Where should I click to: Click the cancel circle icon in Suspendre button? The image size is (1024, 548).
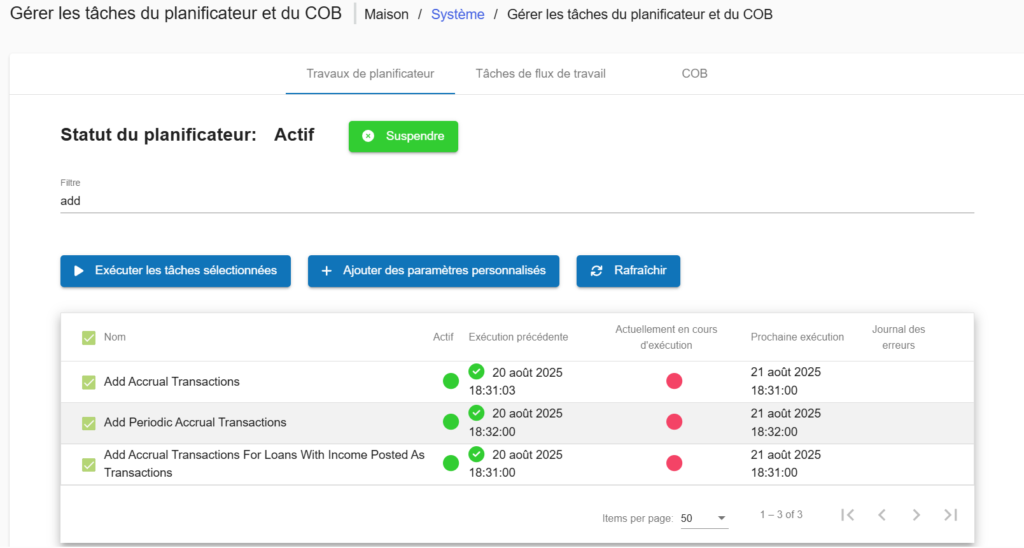pyautogui.click(x=368, y=136)
